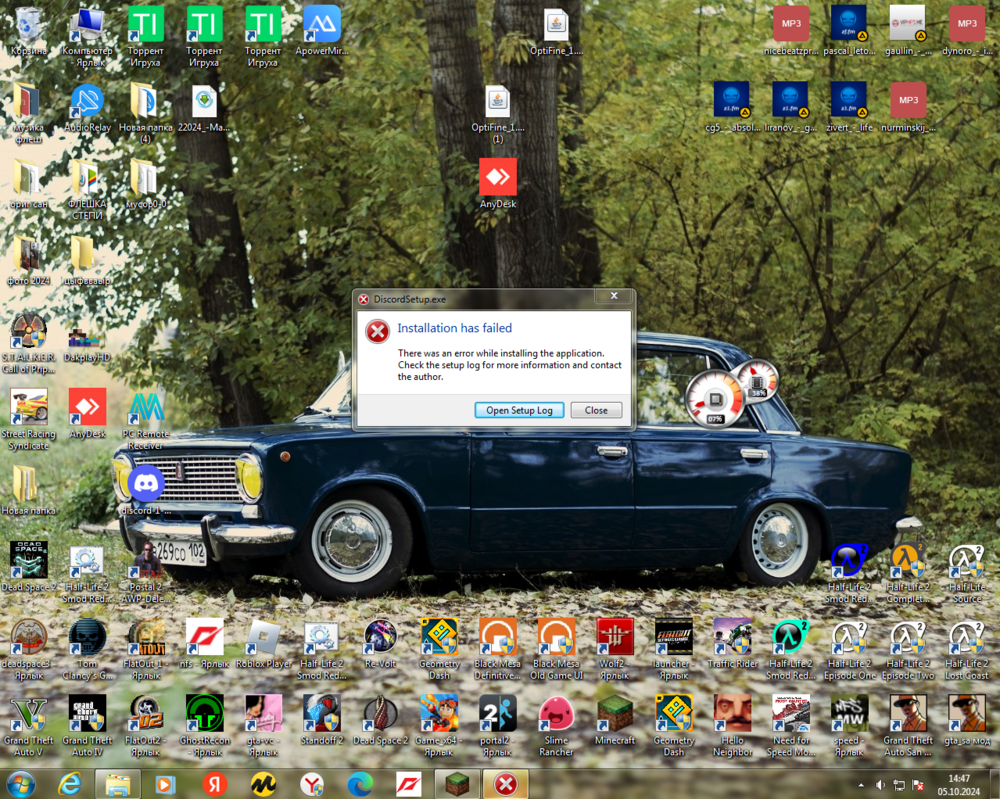Select the speed - Ярлык icon
1000x799 pixels.
pos(849,726)
